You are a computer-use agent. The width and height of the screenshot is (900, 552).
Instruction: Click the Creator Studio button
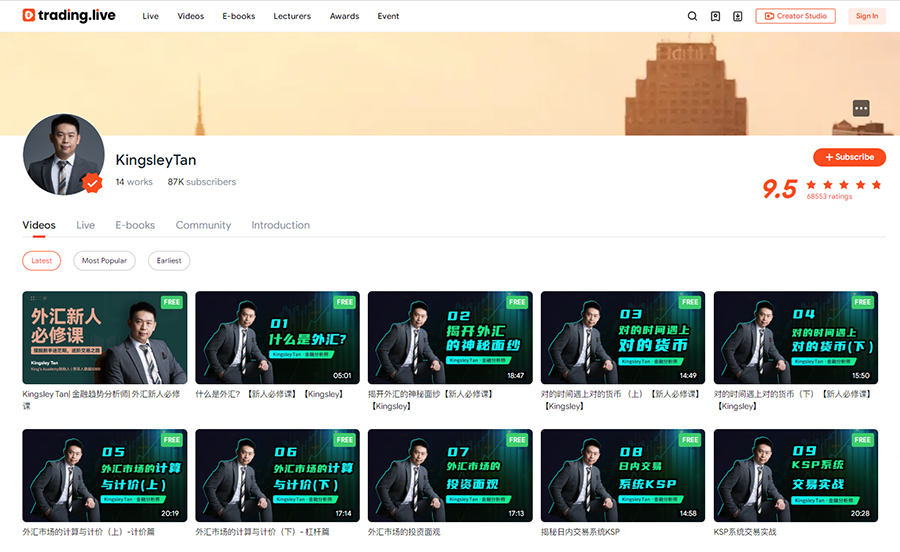tap(795, 16)
